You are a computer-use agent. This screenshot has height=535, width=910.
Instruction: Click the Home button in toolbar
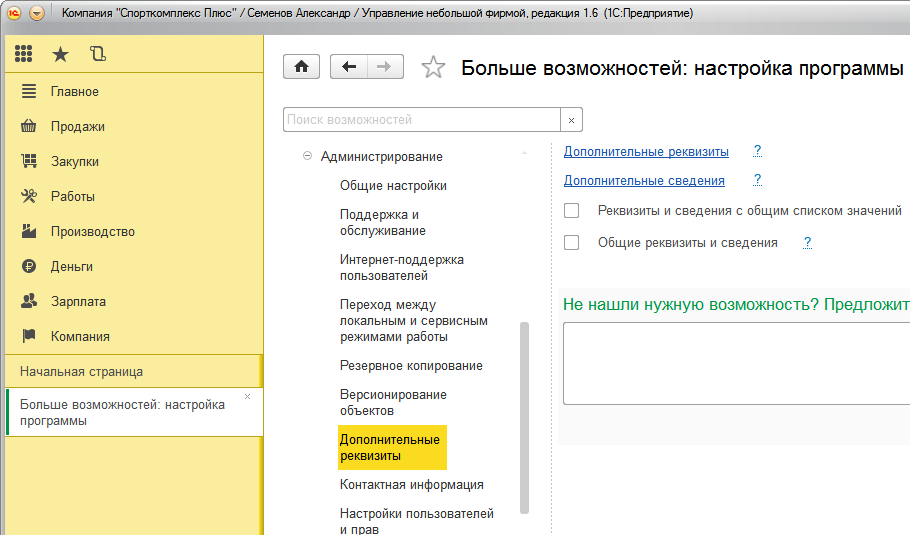tap(301, 67)
